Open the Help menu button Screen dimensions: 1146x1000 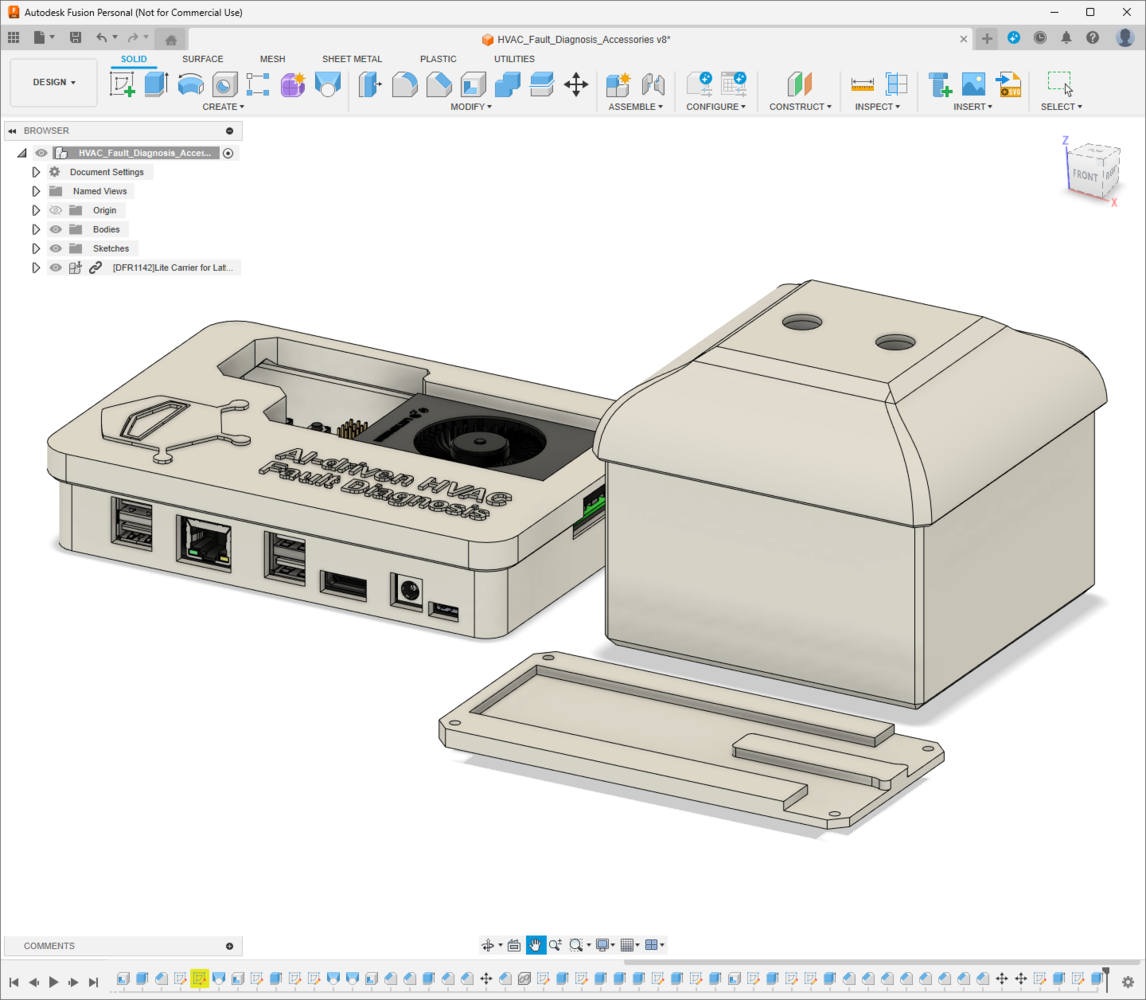pyautogui.click(x=1093, y=38)
